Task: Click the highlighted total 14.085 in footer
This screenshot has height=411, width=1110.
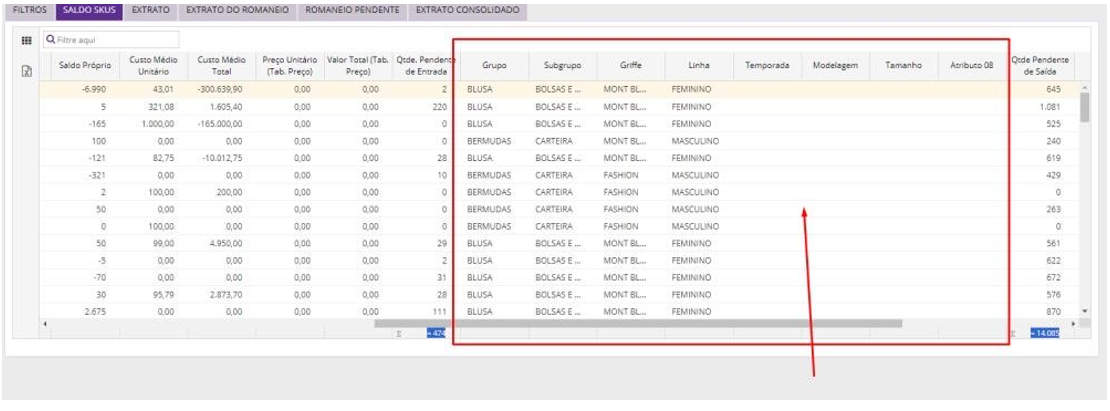Action: 1045,332
